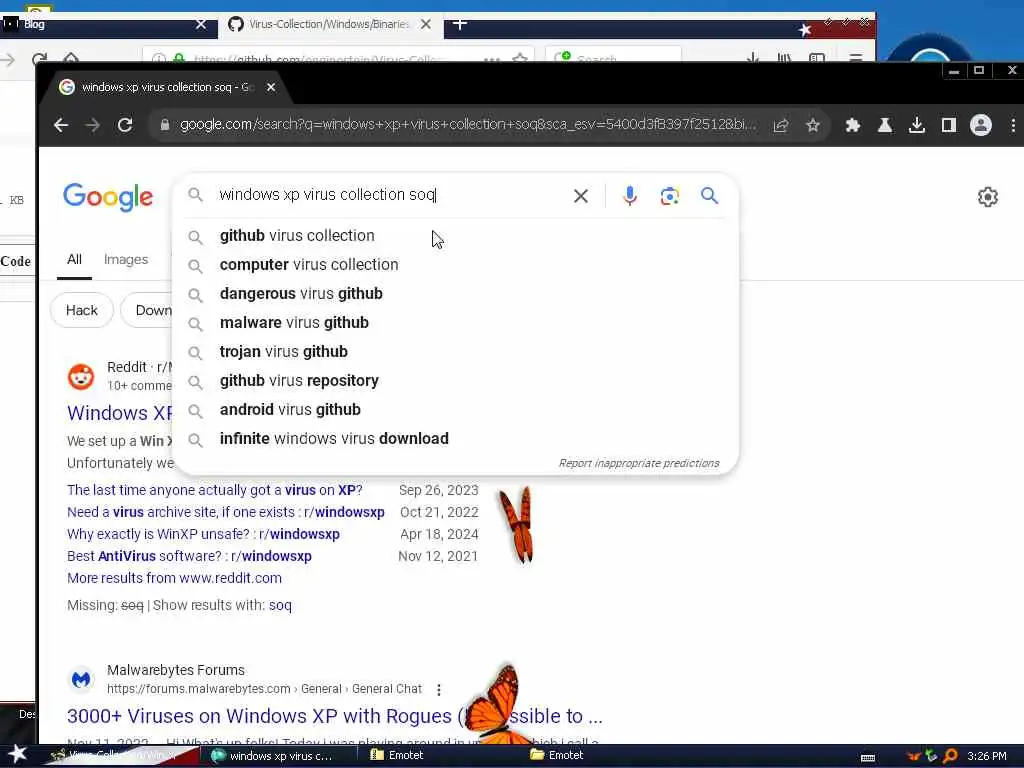The height and width of the screenshot is (768, 1024).
Task: Open the share page icon in address bar
Action: pyautogui.click(x=781, y=125)
